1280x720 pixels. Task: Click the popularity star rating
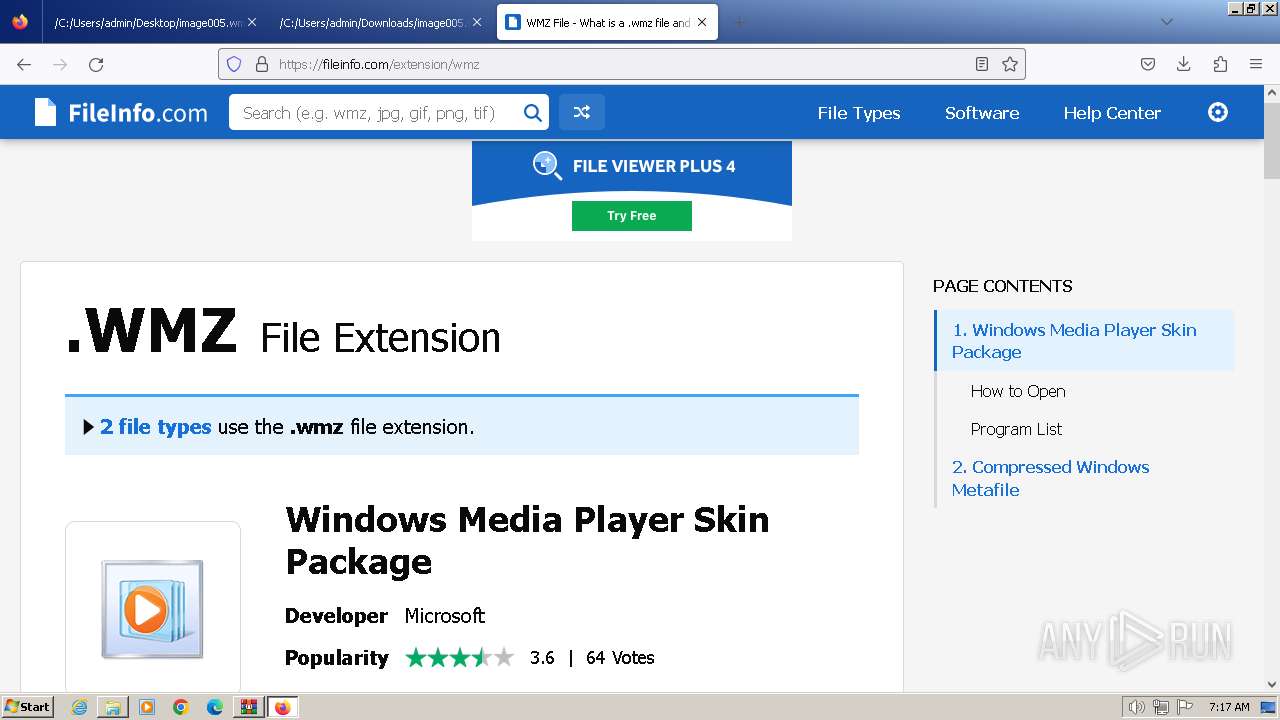coord(460,658)
